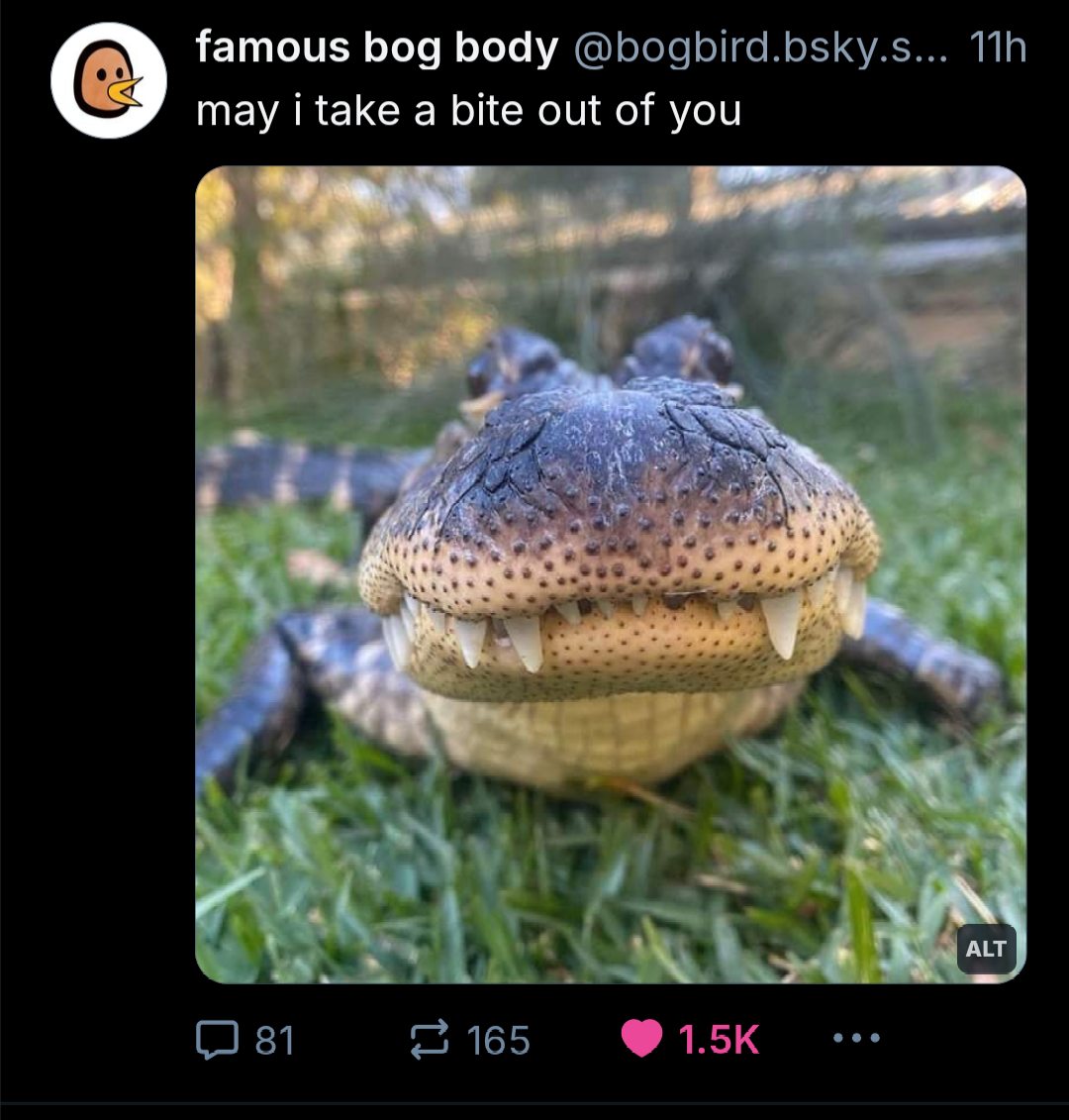Click the grass at the bottom of the photo
This screenshot has width=1069, height=1120.
click(x=611, y=885)
